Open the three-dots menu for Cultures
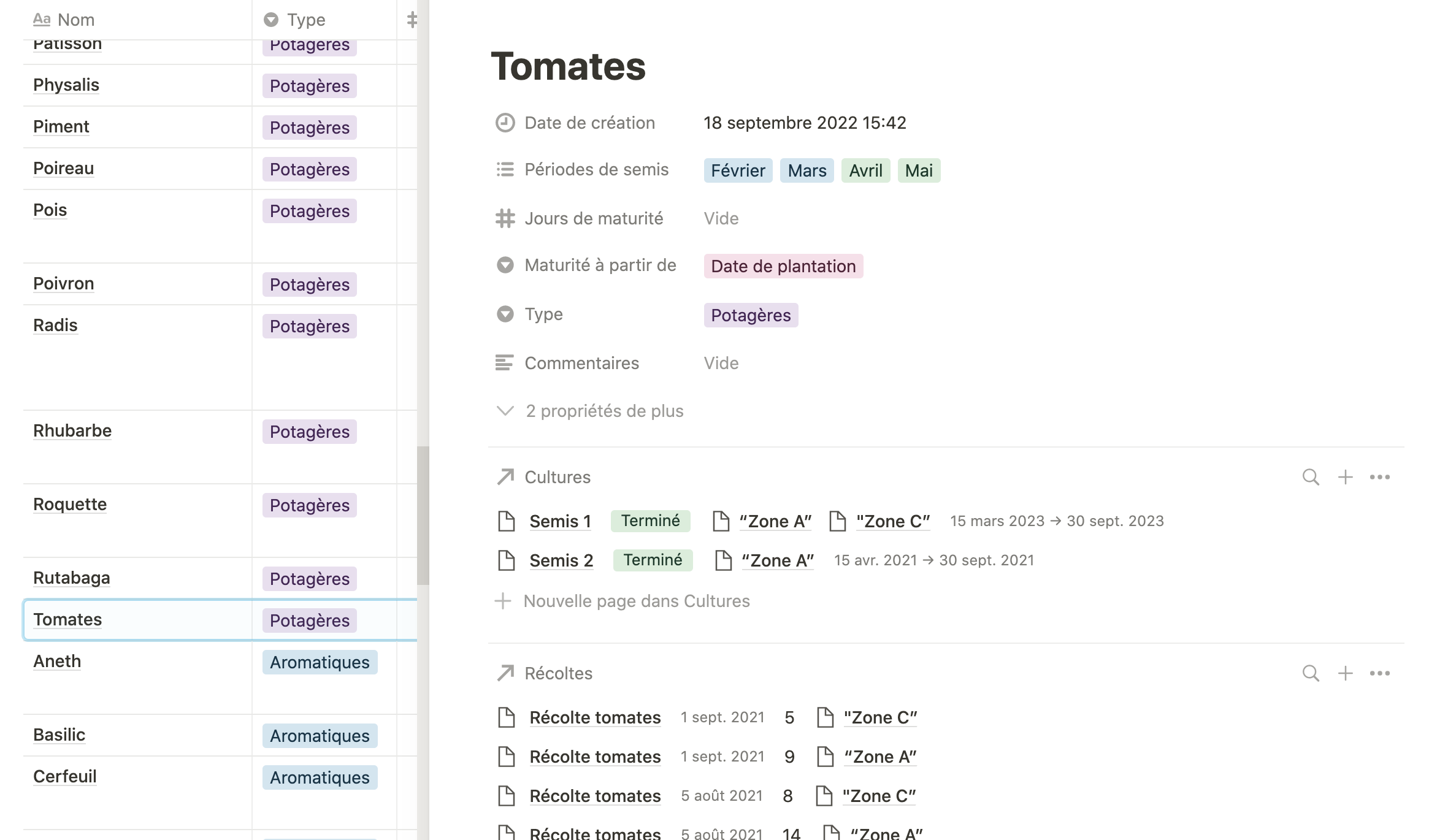 pos(1379,477)
